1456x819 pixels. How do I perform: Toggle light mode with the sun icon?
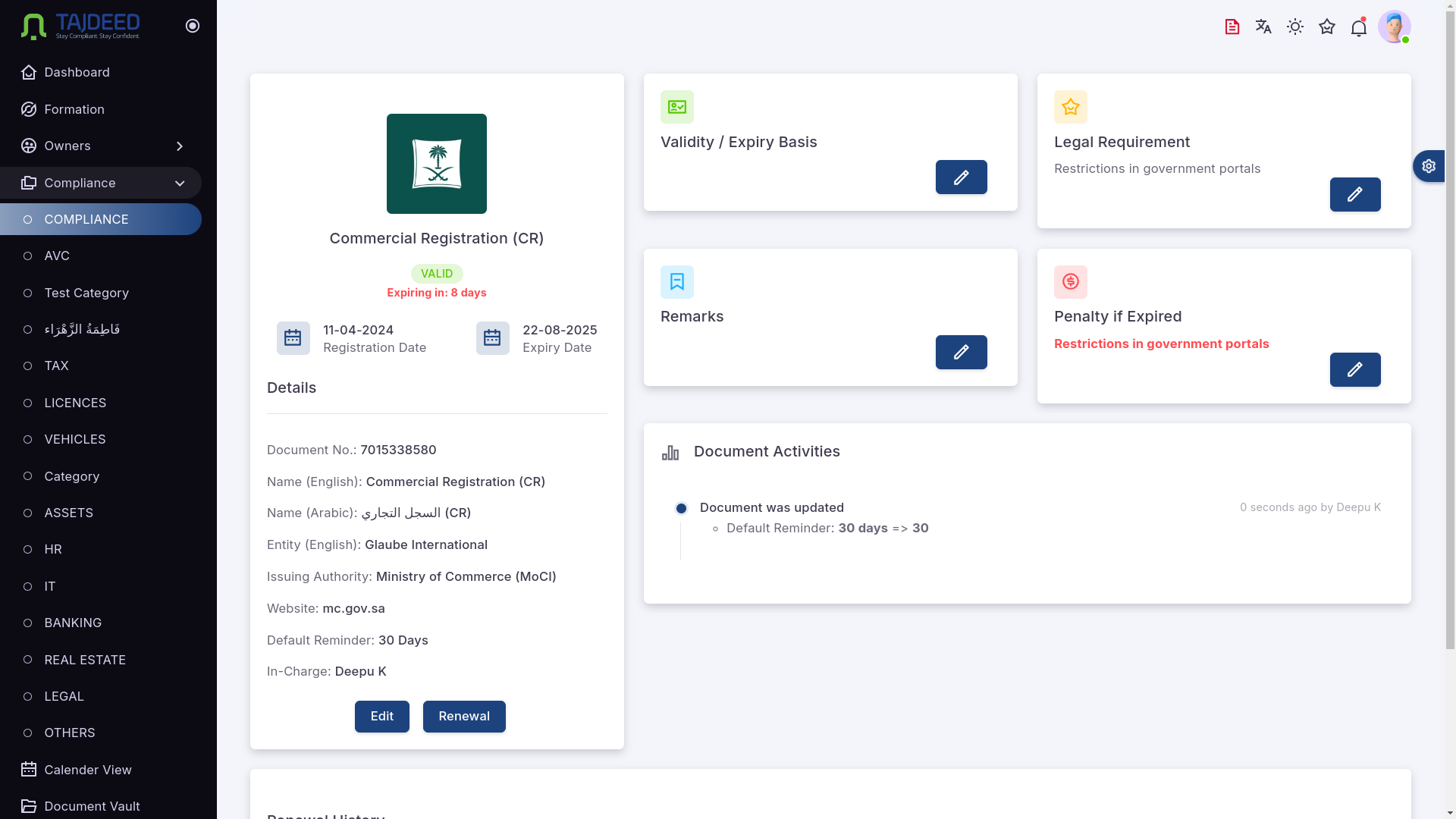(x=1295, y=27)
